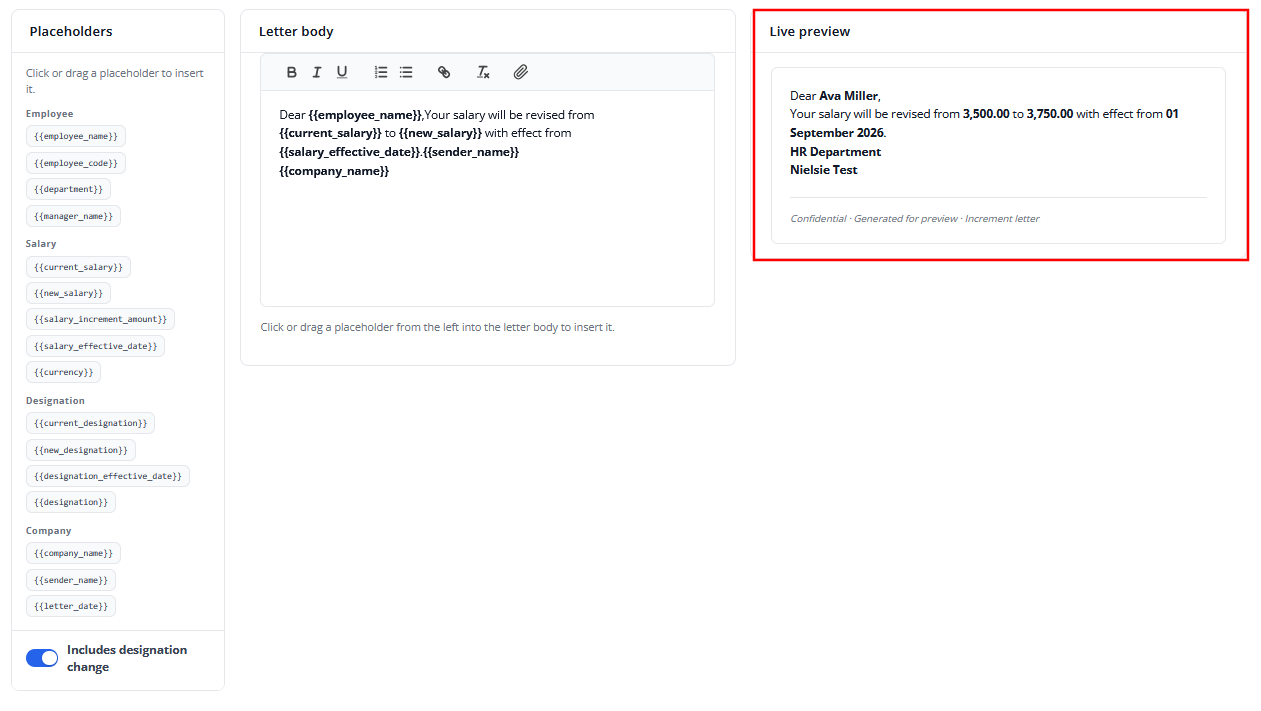Add a hyperlink via the link icon

coord(444,72)
